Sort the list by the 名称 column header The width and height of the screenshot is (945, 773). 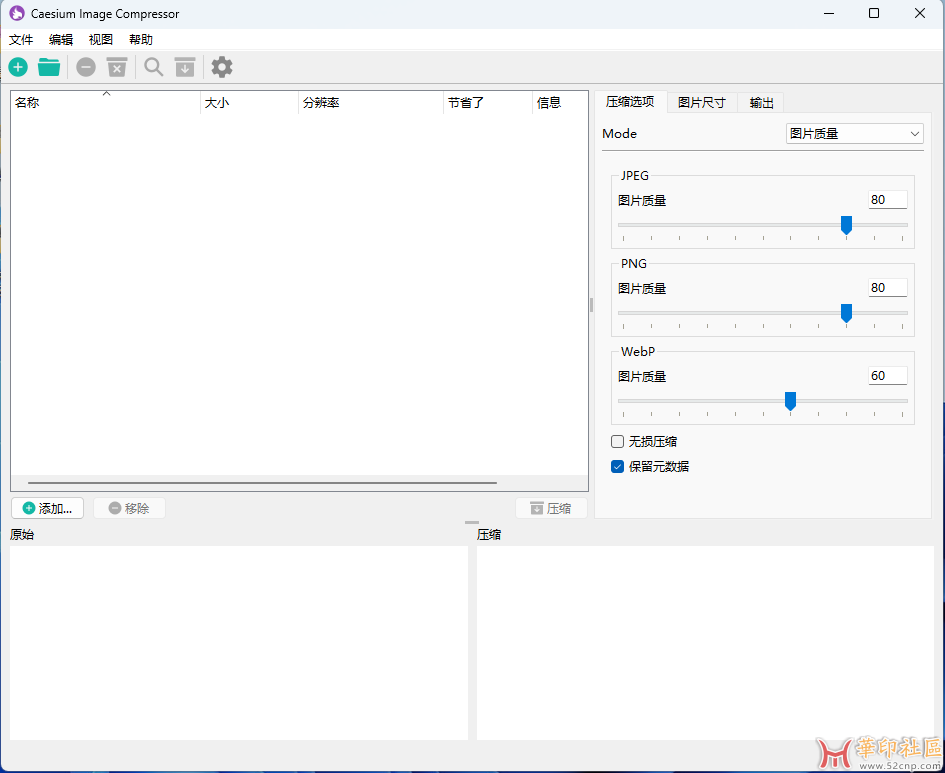105,102
